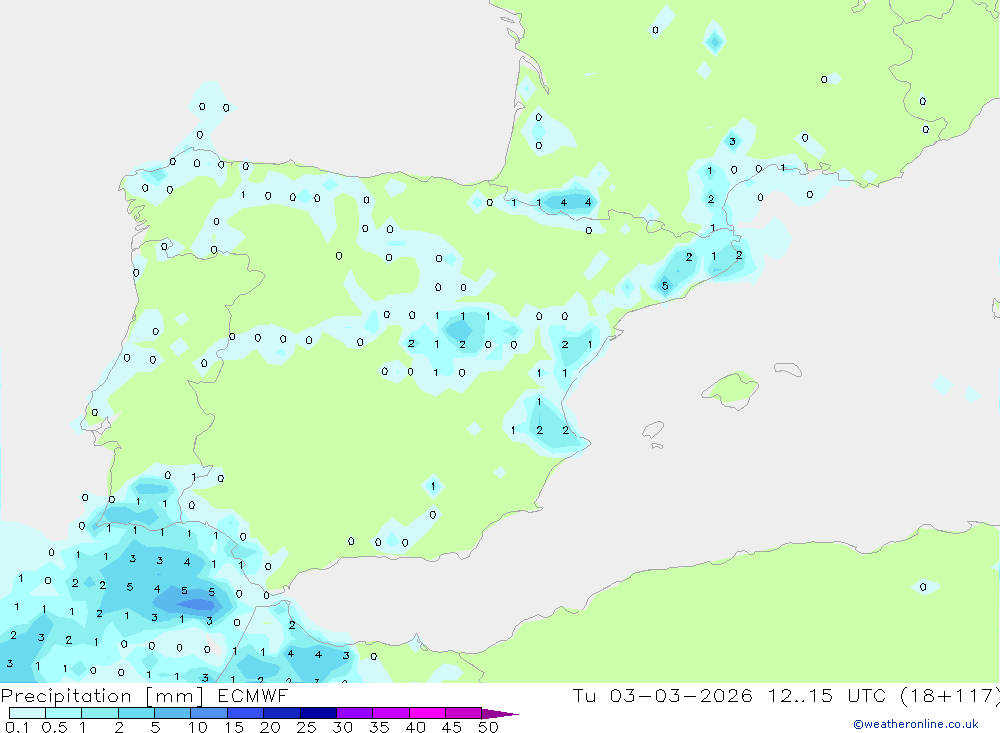Click the 1 to 2 mm legend swatch

[x=100, y=713]
